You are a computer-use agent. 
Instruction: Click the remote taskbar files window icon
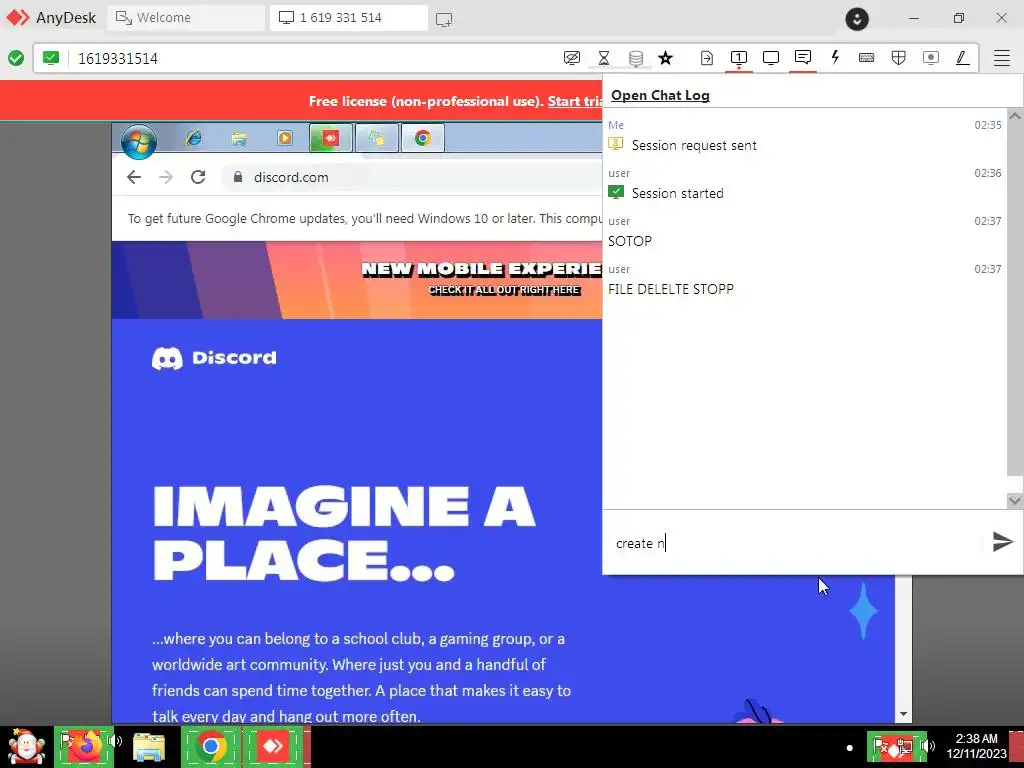(376, 138)
